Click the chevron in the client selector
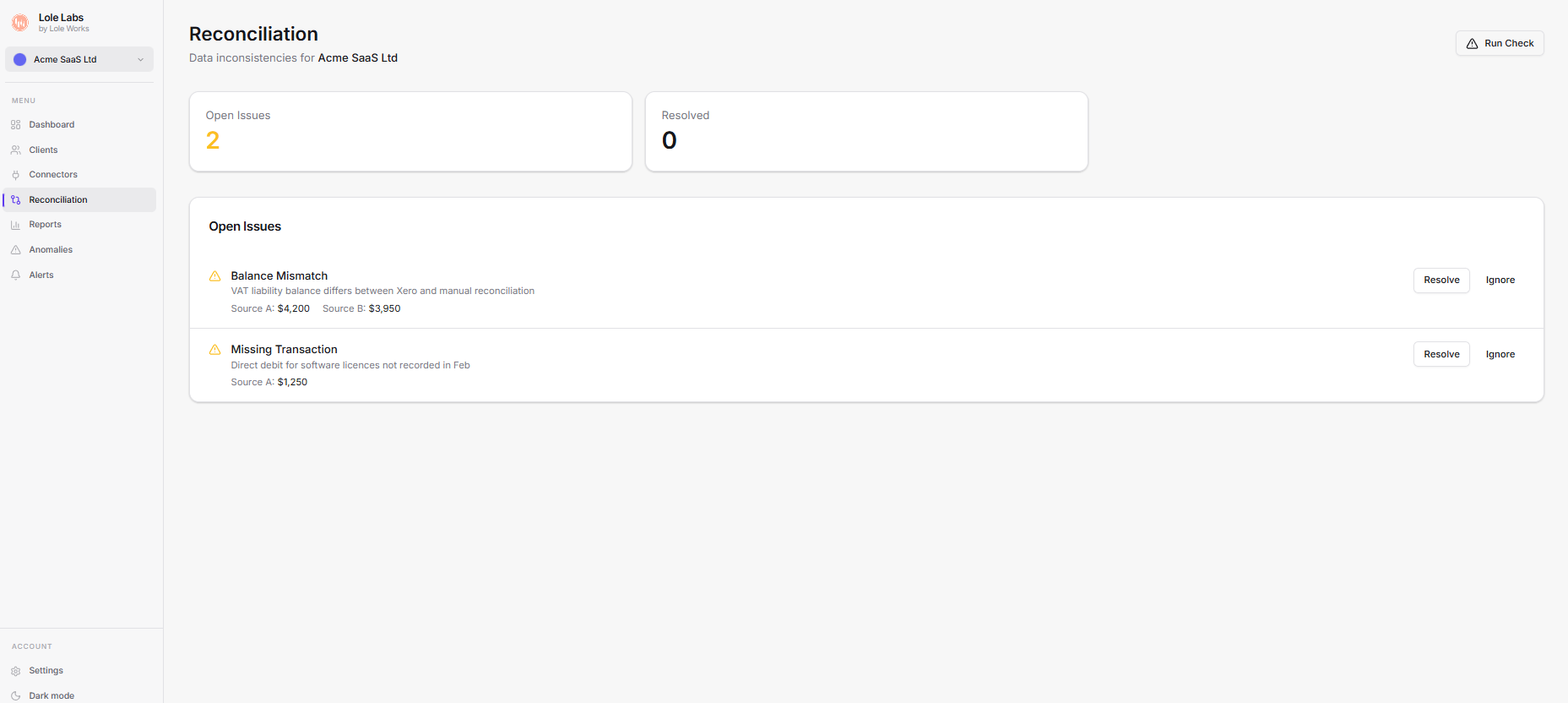 [x=140, y=59]
